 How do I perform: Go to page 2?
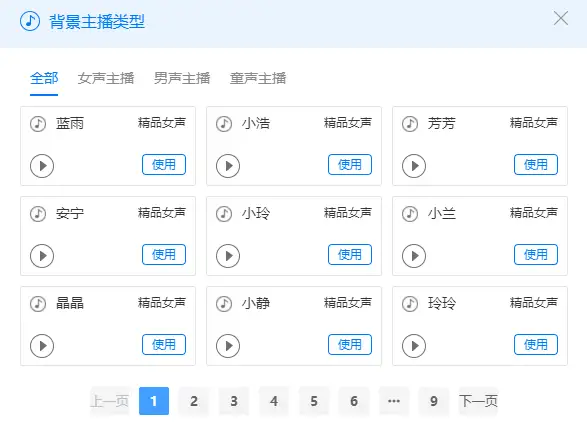coord(194,401)
